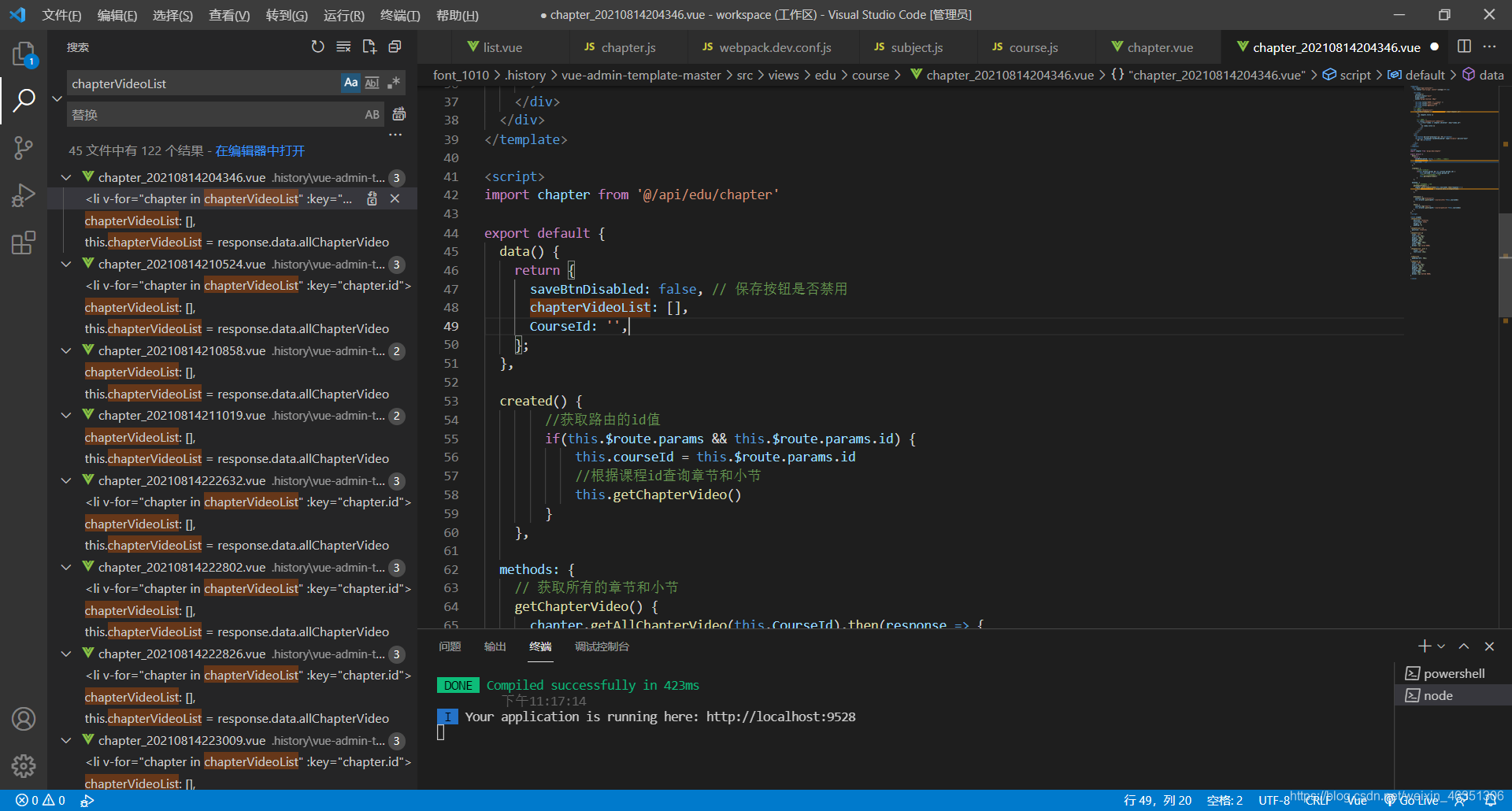Open the 调试控制台 panel tab
1512x811 pixels.
[x=602, y=646]
